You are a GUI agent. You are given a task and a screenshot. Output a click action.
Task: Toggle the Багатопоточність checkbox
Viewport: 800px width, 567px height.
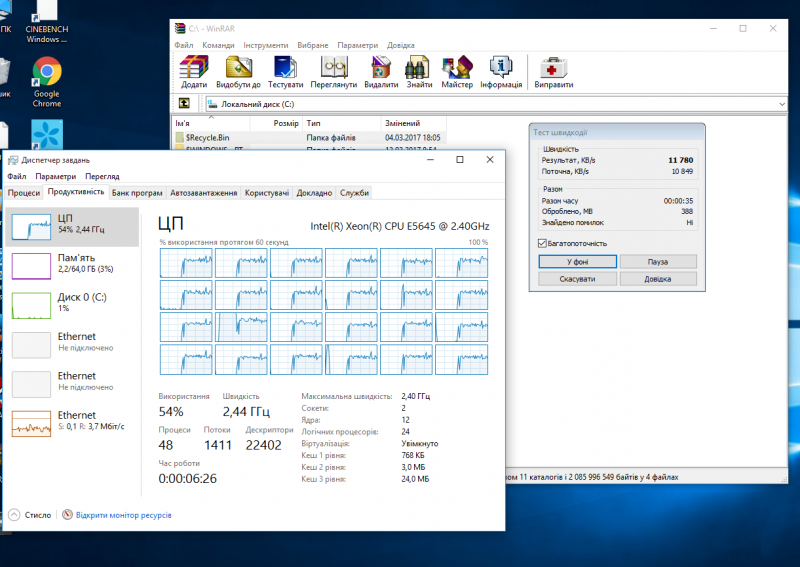[542, 243]
